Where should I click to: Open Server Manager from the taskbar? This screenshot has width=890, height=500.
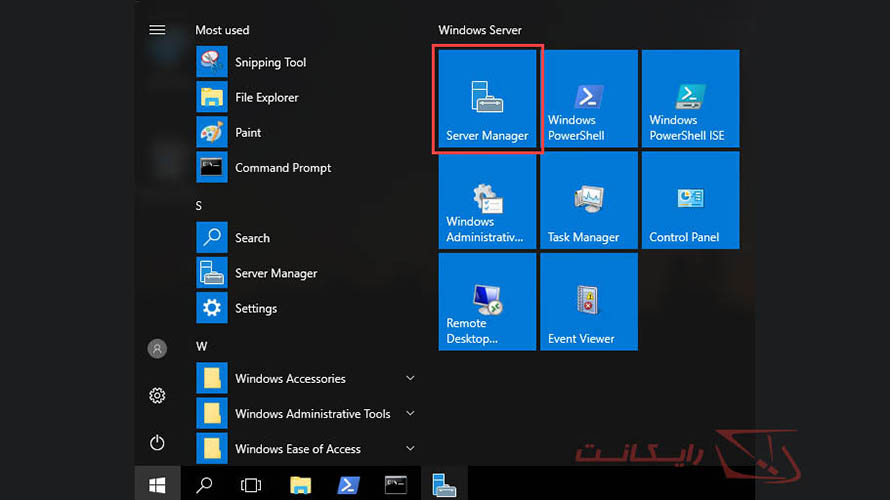[444, 485]
